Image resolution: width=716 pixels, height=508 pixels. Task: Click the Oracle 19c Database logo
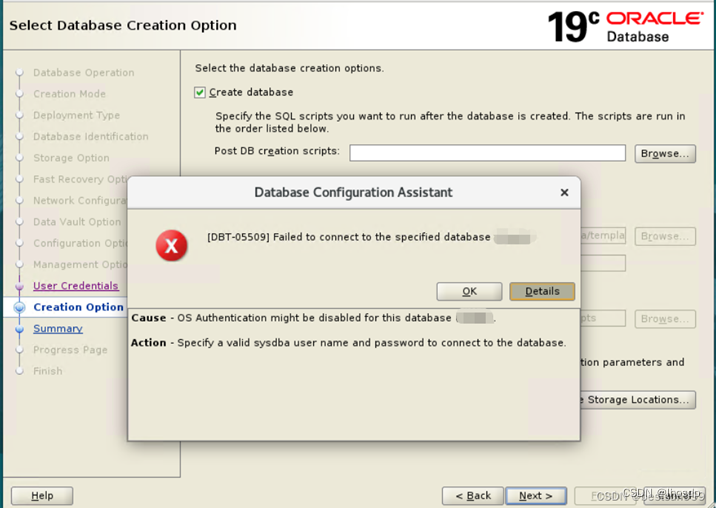click(x=626, y=26)
